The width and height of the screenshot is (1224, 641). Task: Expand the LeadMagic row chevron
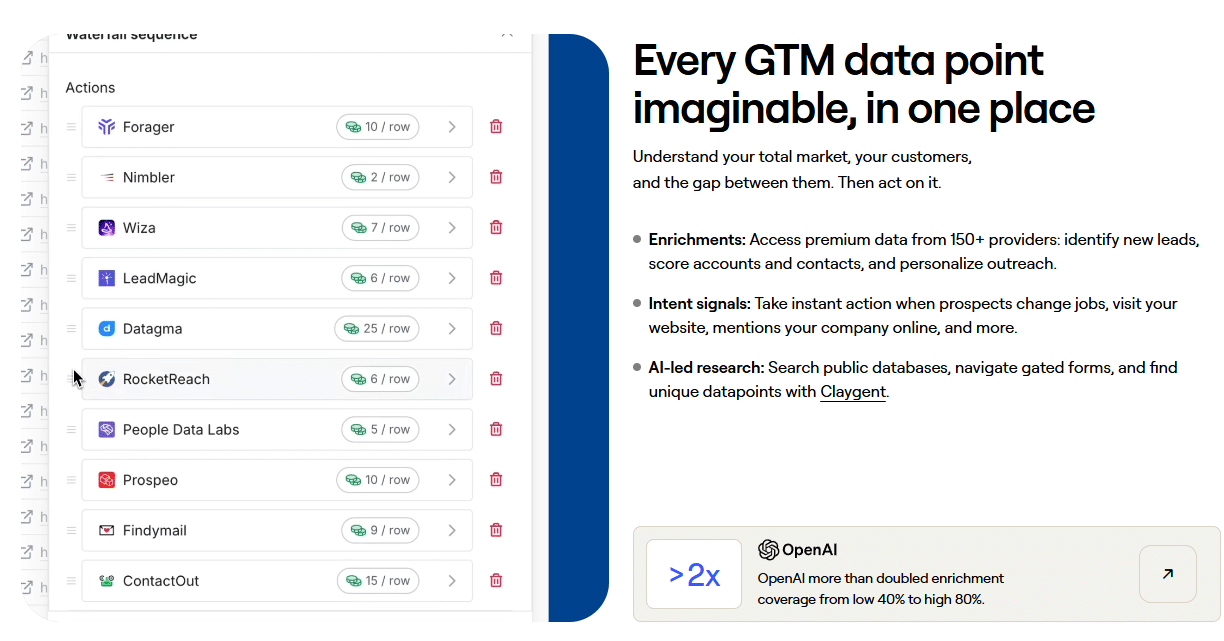pos(452,278)
